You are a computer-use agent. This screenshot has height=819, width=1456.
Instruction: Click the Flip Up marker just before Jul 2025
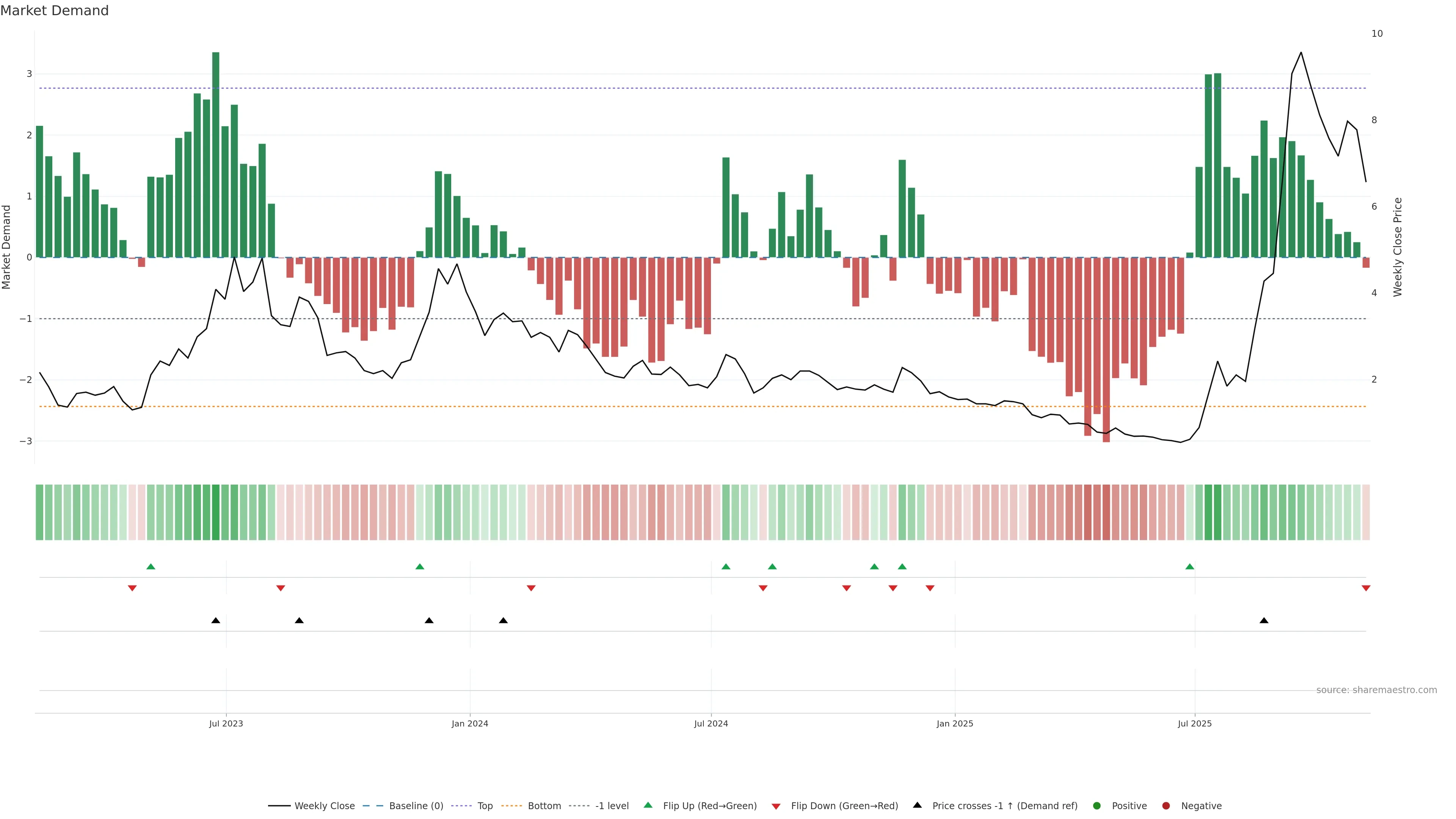[x=1190, y=566]
